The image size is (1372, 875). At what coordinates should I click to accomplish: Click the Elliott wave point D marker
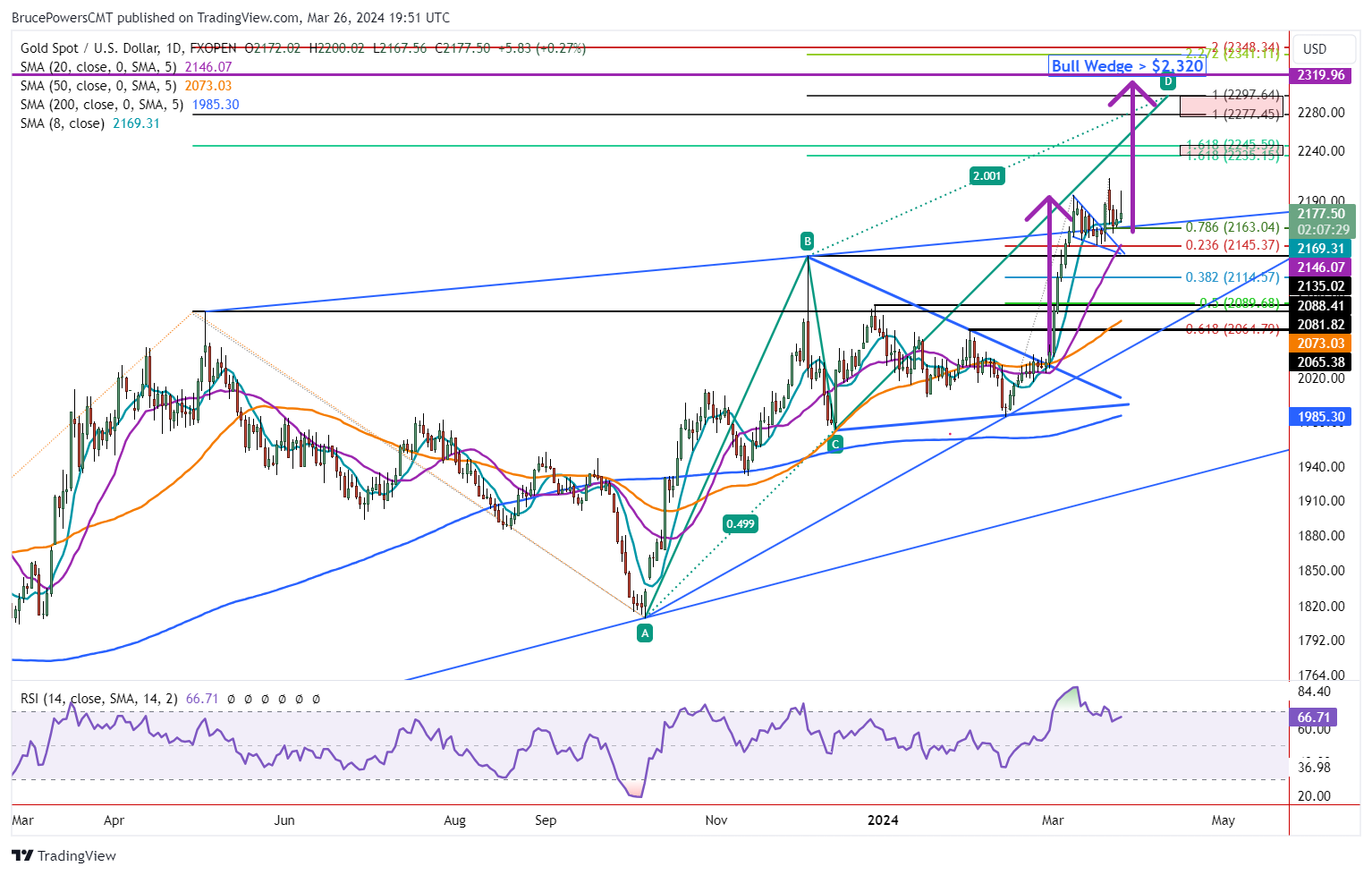click(x=1168, y=81)
